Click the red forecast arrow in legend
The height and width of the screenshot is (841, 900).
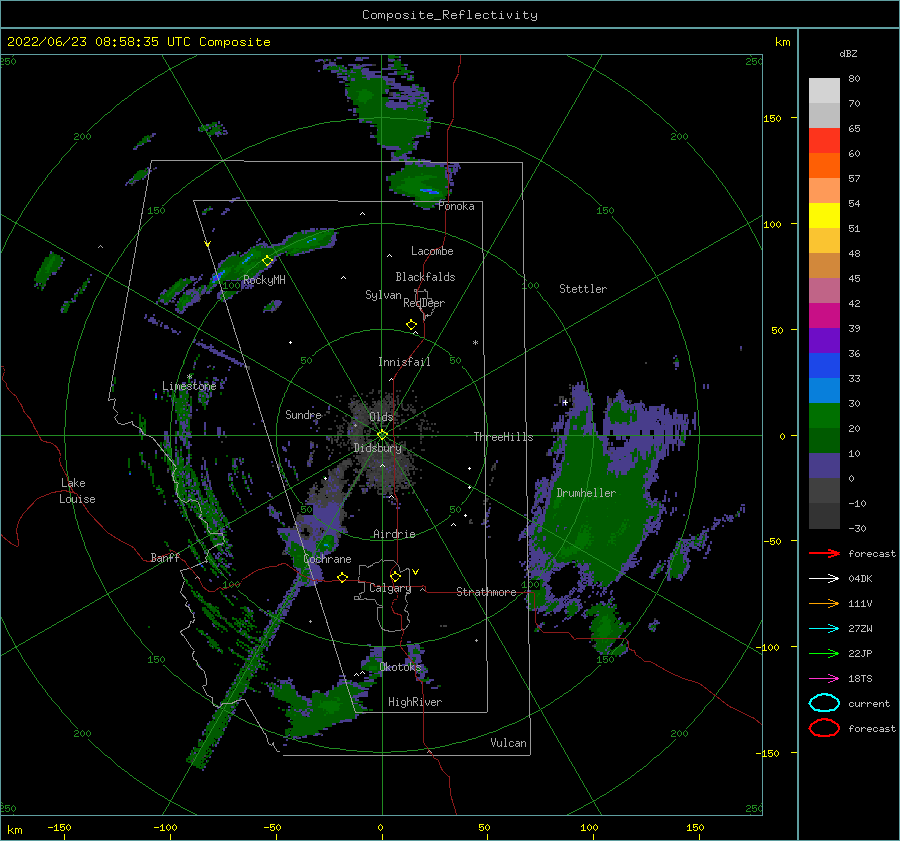point(824,553)
